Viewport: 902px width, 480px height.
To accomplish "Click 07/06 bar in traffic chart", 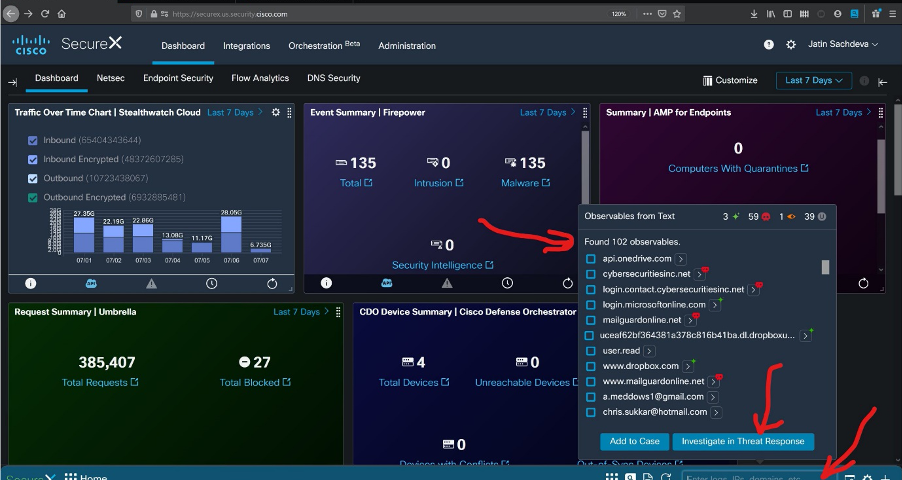I will (231, 234).
